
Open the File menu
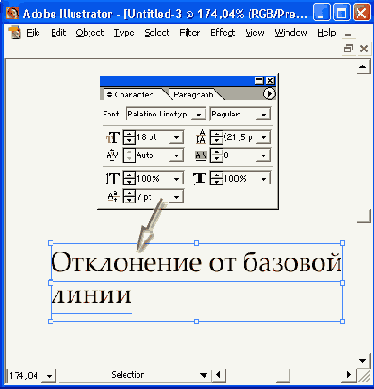point(33,33)
